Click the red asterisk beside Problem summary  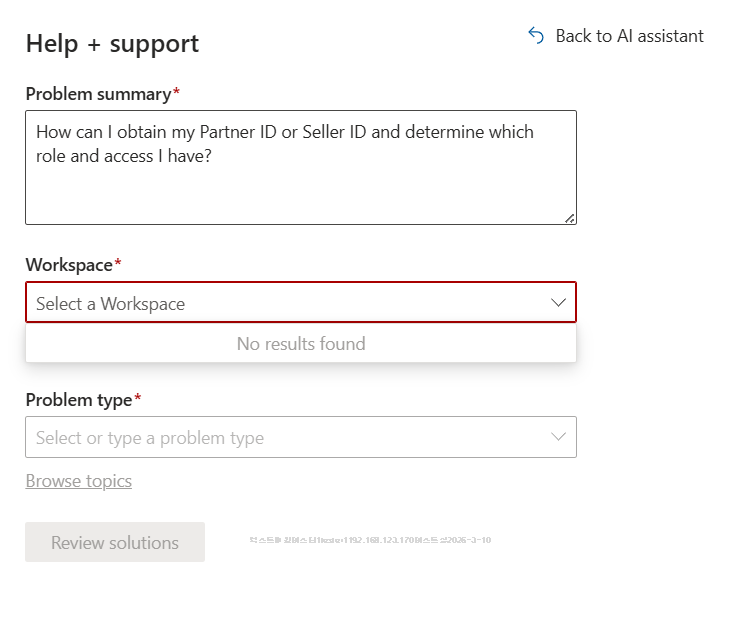coord(176,90)
